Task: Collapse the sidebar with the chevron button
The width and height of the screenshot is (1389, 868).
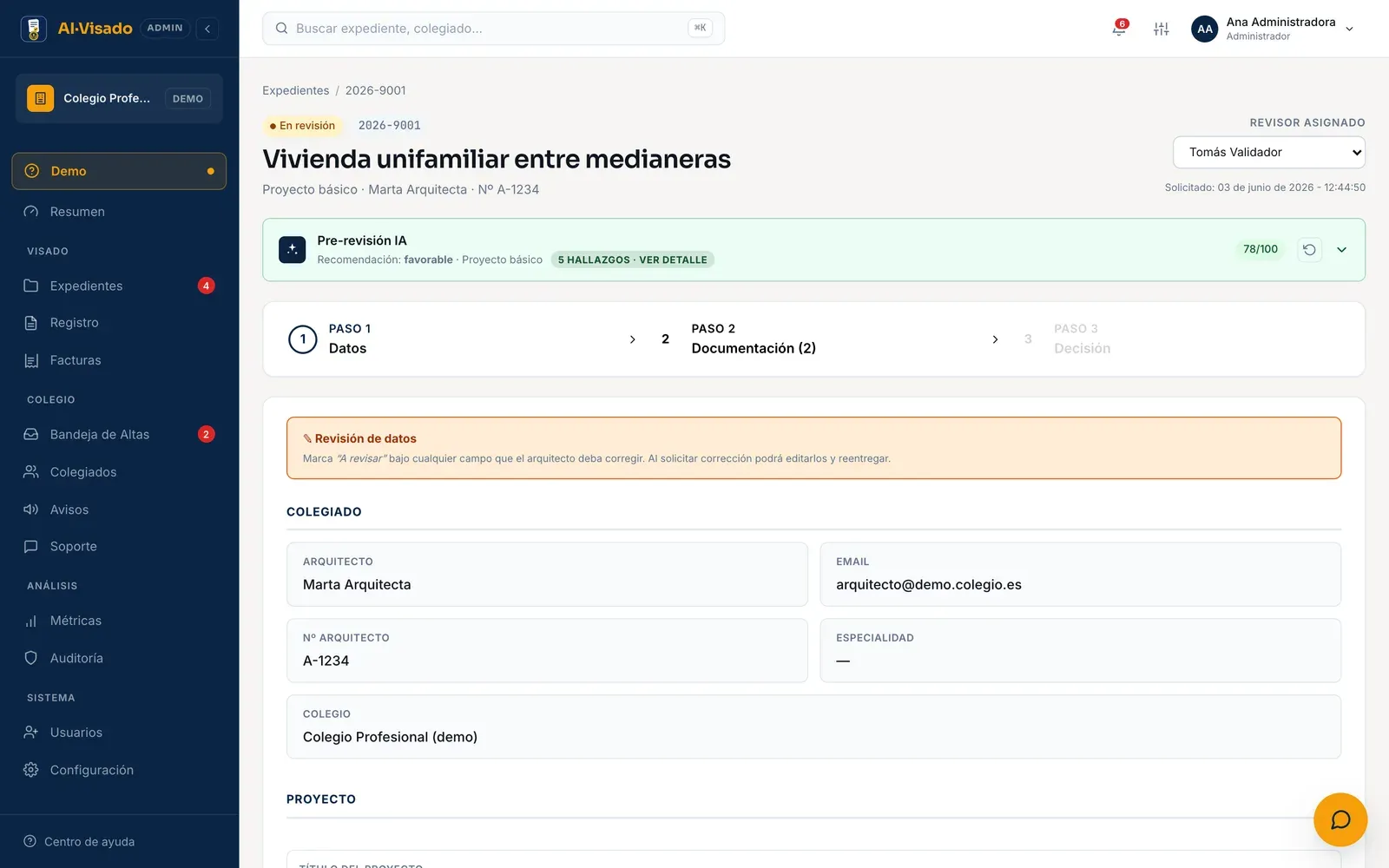Action: tap(207, 29)
